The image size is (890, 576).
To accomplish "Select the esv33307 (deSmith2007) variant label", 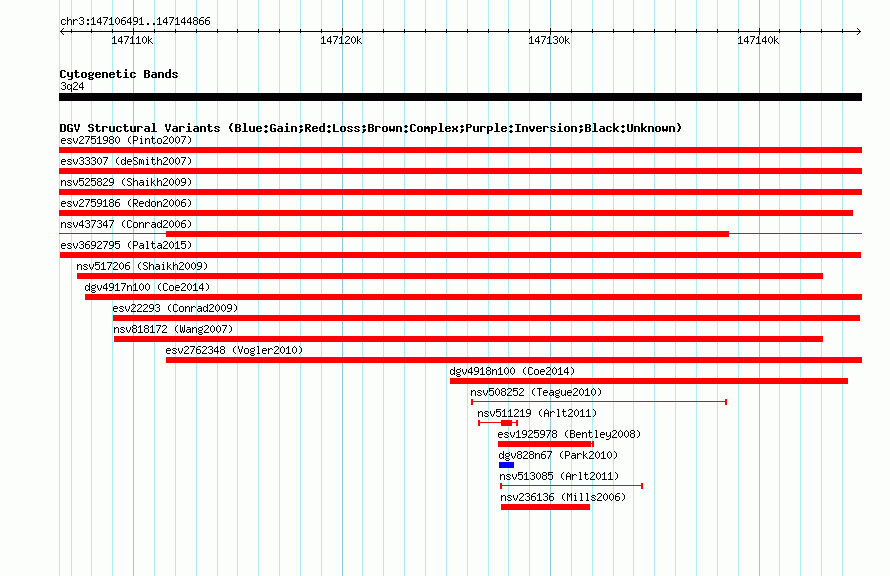I will pyautogui.click(x=126, y=161).
